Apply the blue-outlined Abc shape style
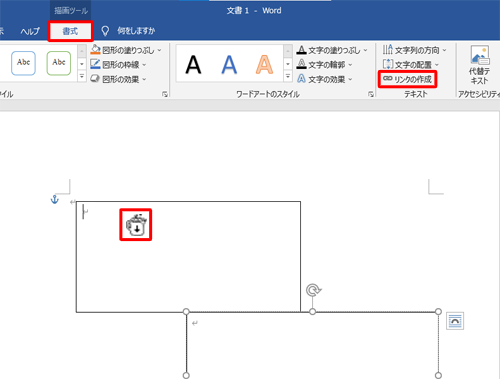Screen dimensions: 500x379 click(x=23, y=63)
